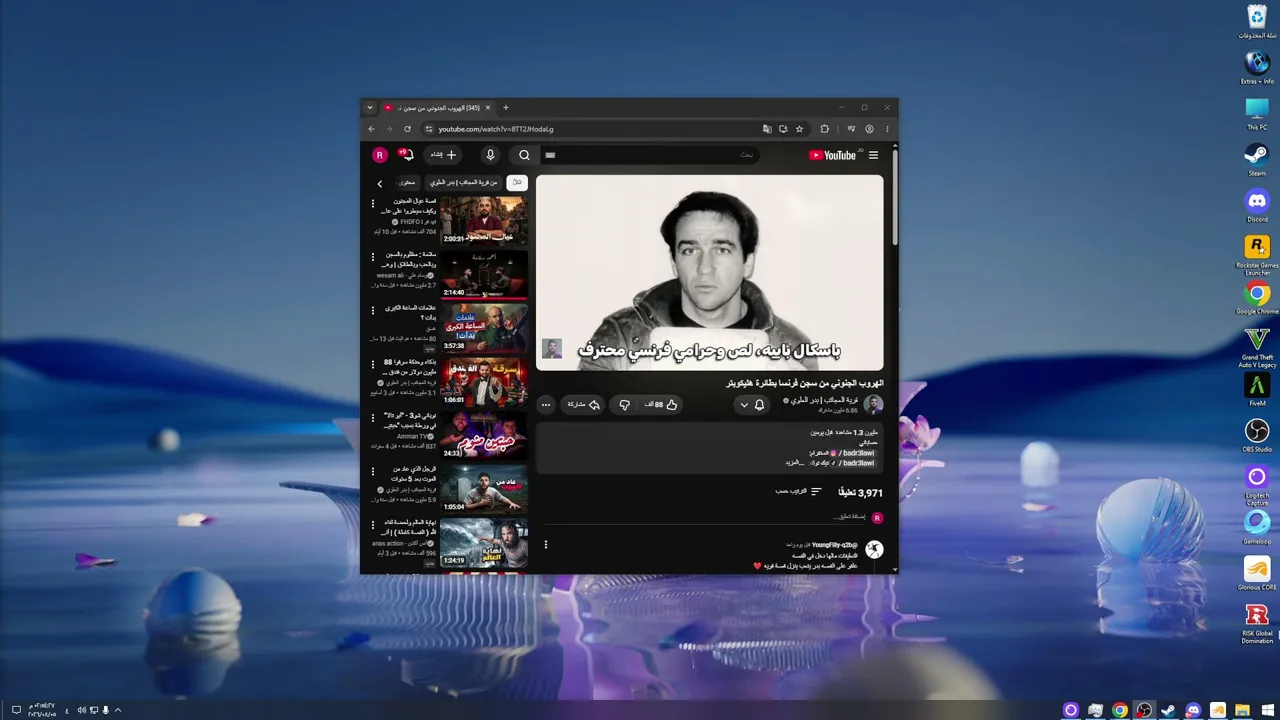Show hidden system tray icons chevron
This screenshot has width=1280, height=720.
click(118, 710)
